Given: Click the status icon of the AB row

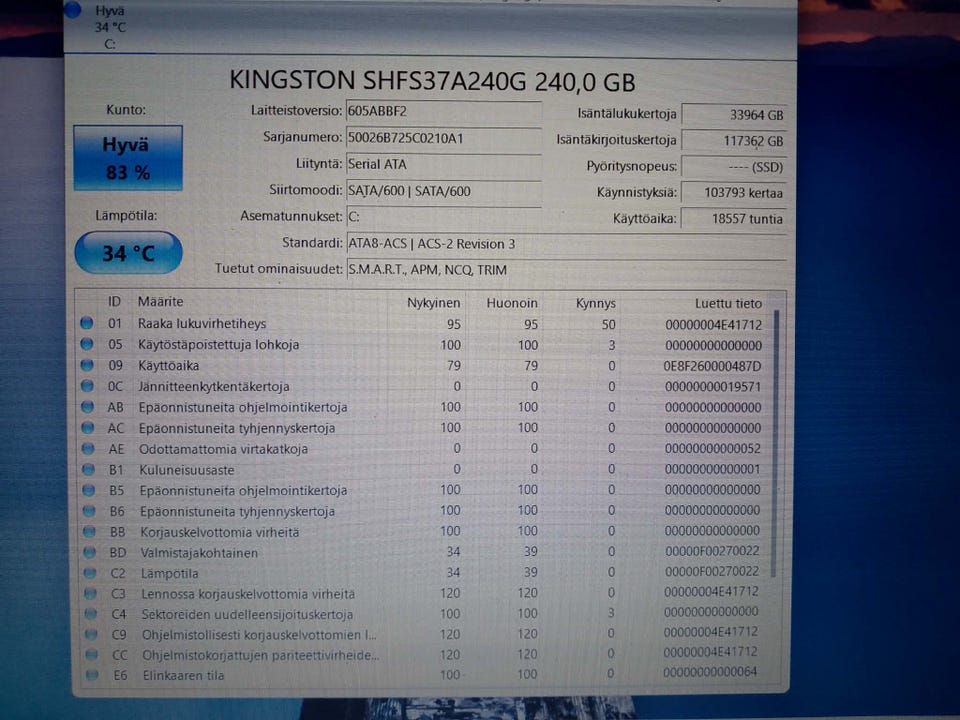Looking at the screenshot, I should pyautogui.click(x=88, y=407).
